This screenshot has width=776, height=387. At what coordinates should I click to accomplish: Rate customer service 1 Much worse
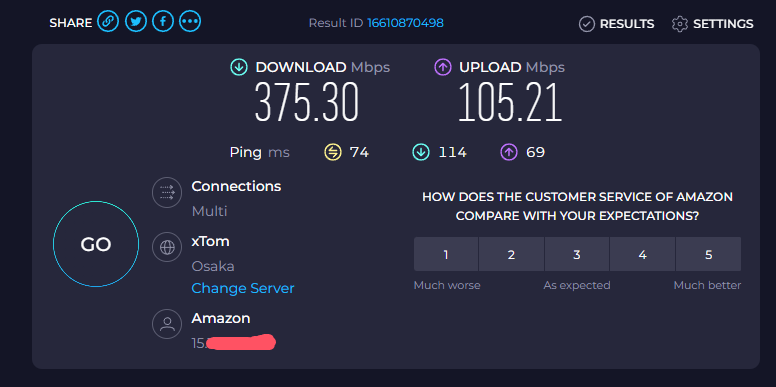point(446,254)
